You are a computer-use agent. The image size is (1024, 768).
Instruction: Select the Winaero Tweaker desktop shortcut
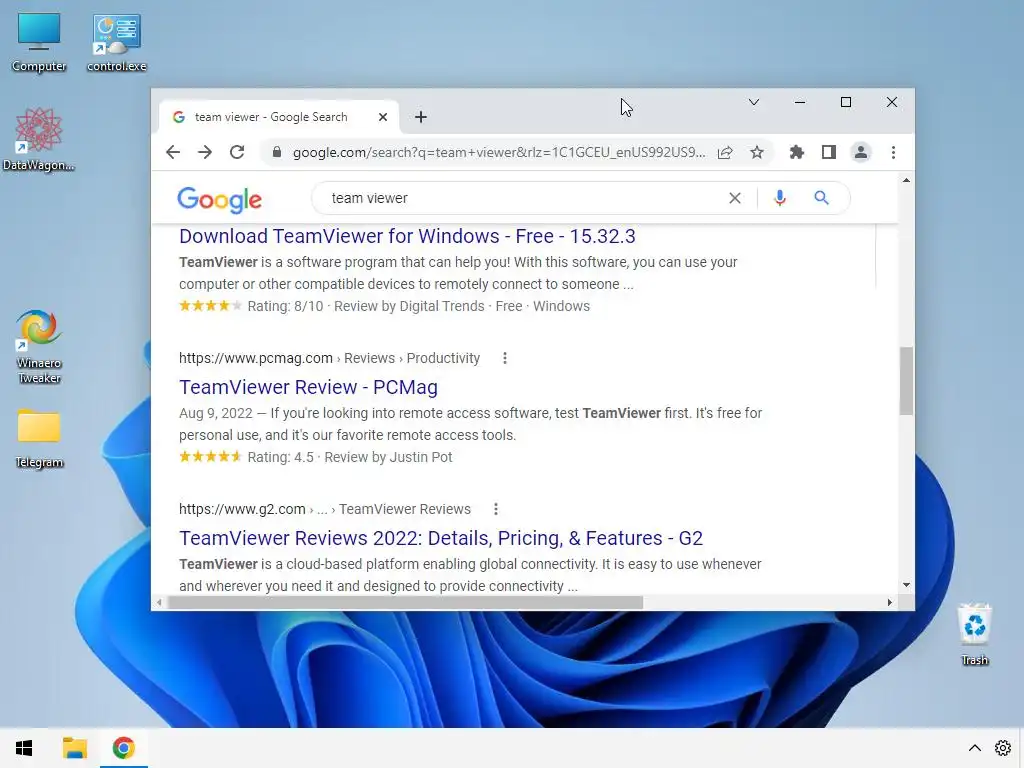pyautogui.click(x=39, y=347)
